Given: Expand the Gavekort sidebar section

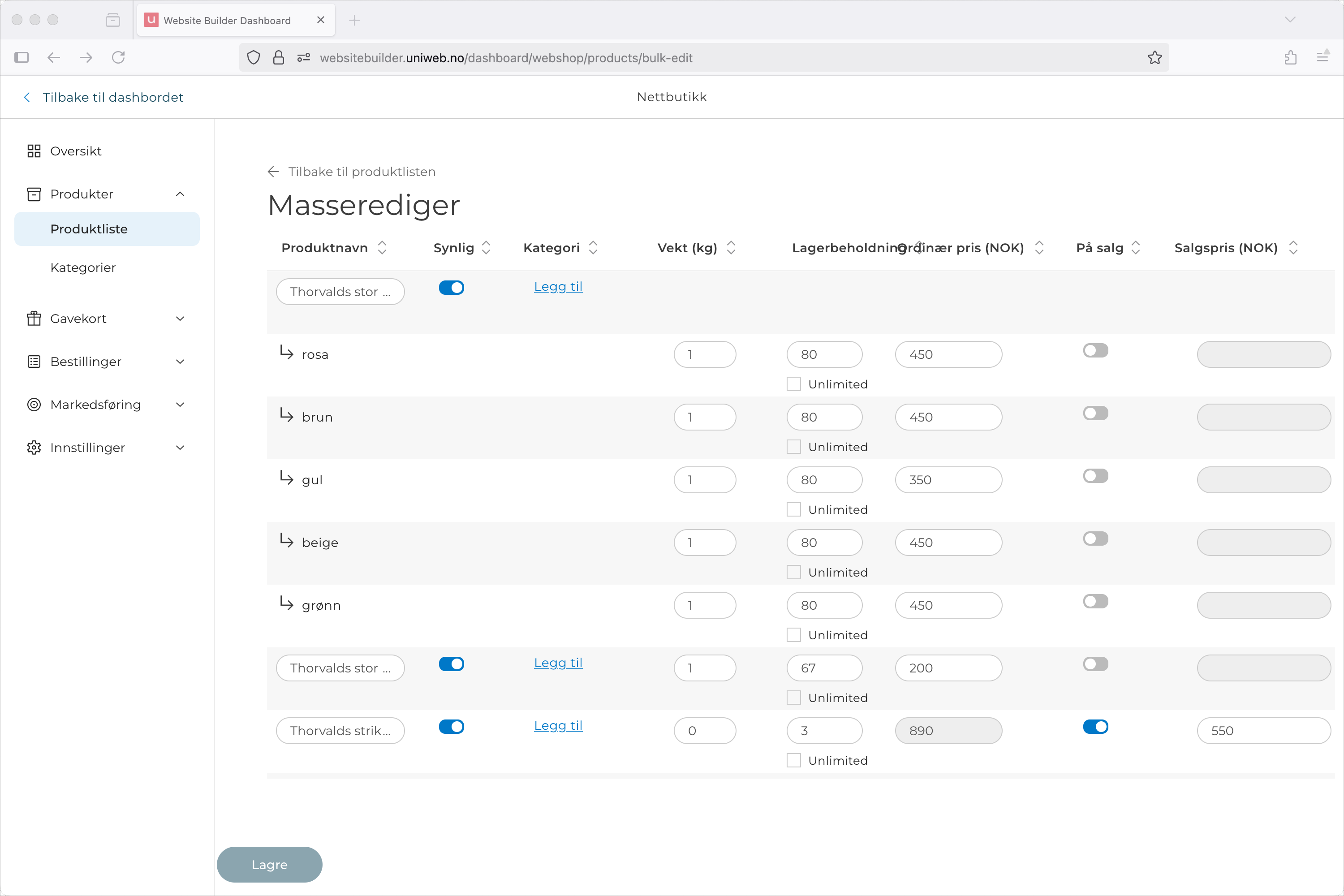Looking at the screenshot, I should 180,318.
